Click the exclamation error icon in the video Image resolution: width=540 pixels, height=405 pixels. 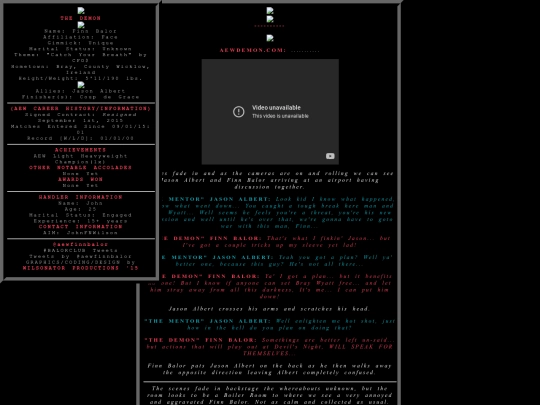tap(239, 112)
